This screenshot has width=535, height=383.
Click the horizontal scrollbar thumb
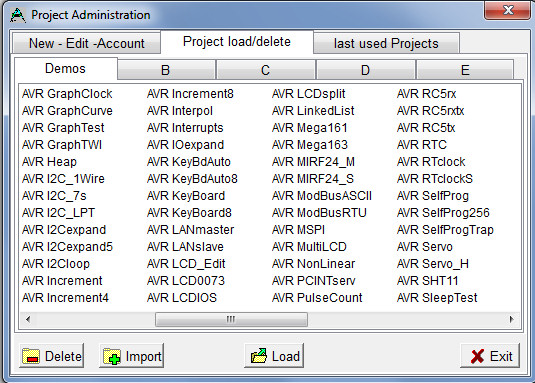pyautogui.click(x=231, y=319)
